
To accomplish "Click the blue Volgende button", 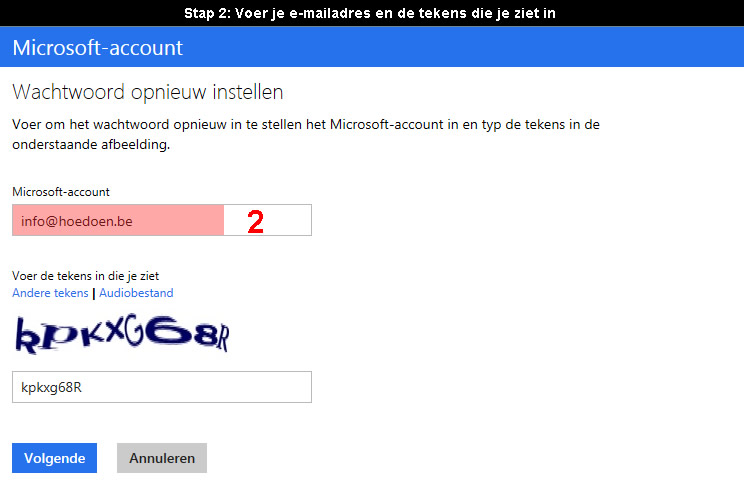I will coord(55,458).
